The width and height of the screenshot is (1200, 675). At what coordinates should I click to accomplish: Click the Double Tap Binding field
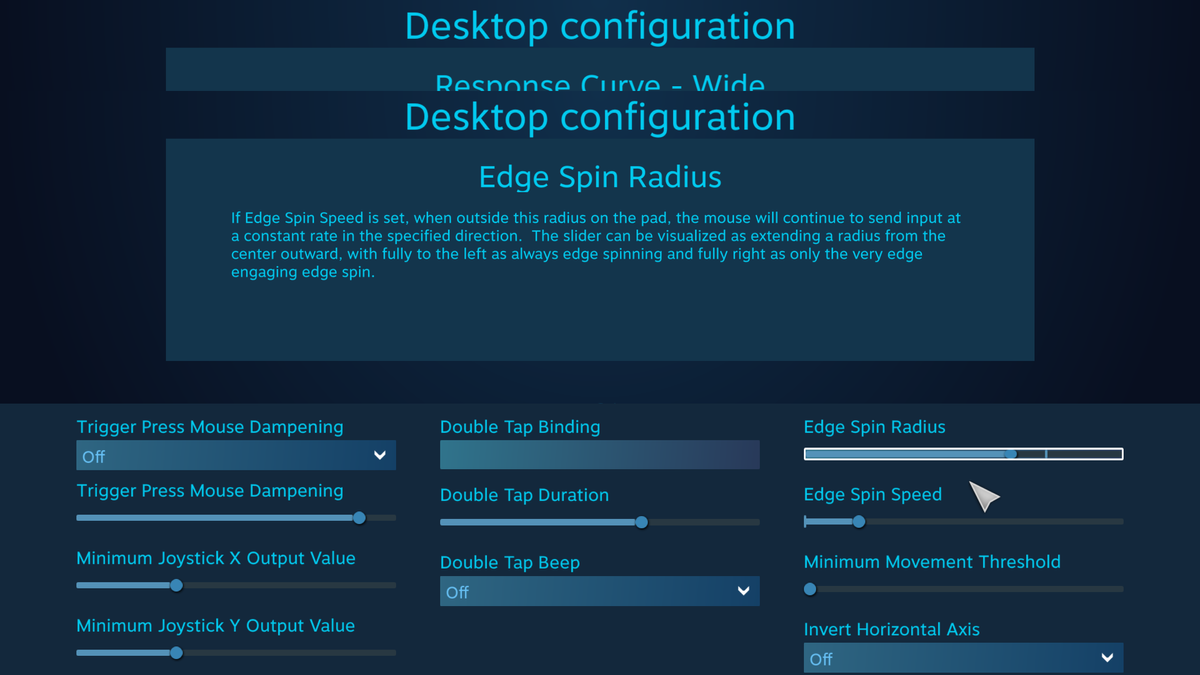pos(599,455)
